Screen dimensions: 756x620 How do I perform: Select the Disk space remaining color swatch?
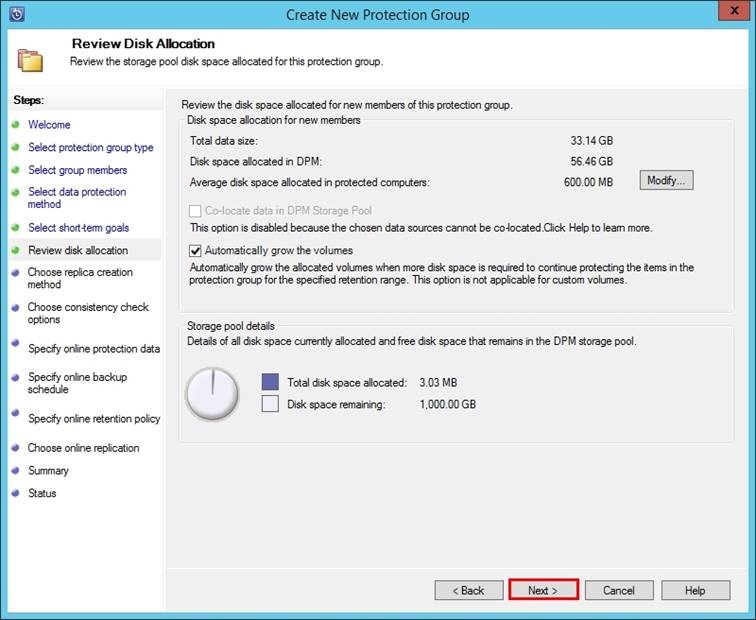(x=270, y=404)
